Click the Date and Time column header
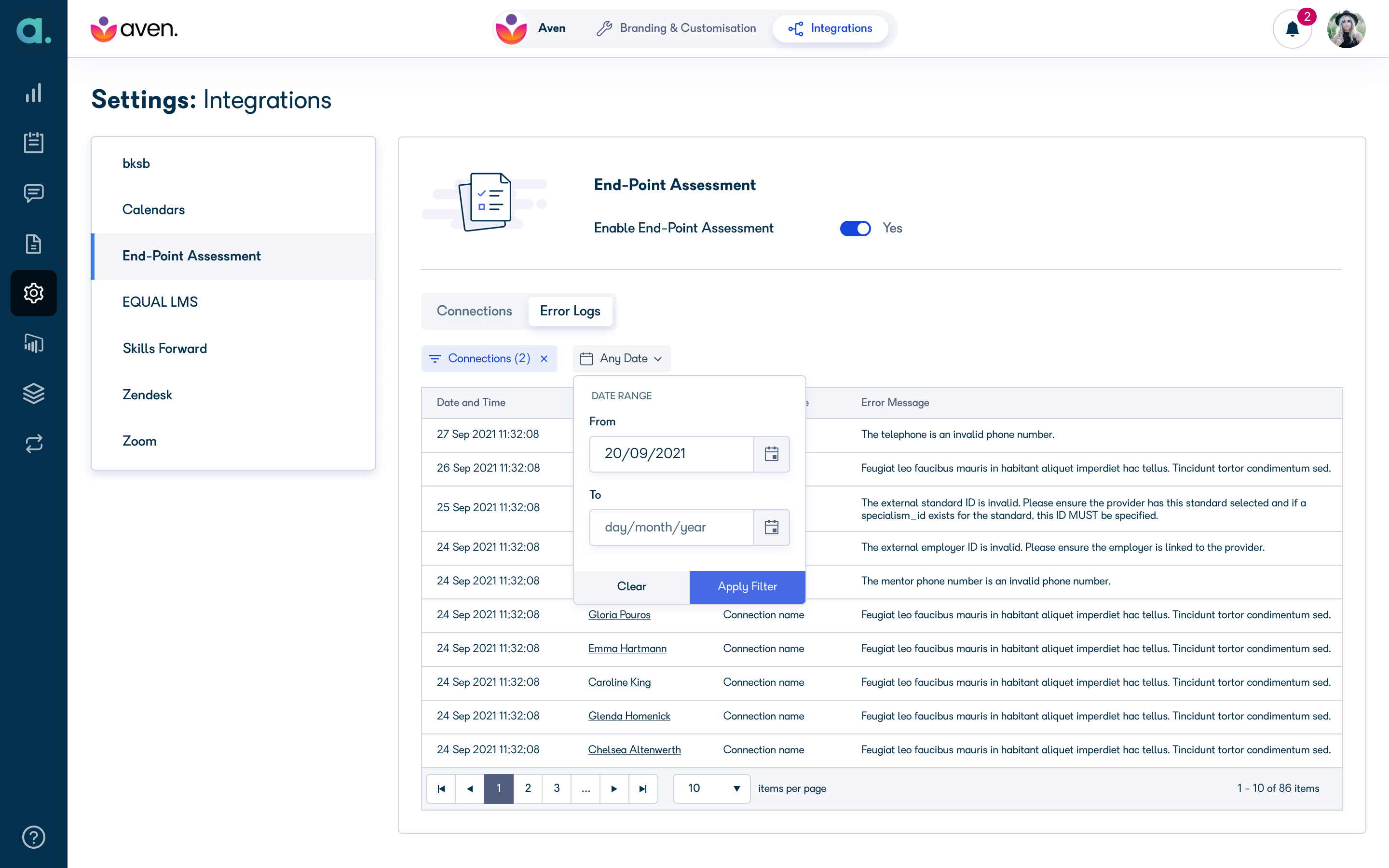Viewport: 1389px width, 868px height. point(471,403)
